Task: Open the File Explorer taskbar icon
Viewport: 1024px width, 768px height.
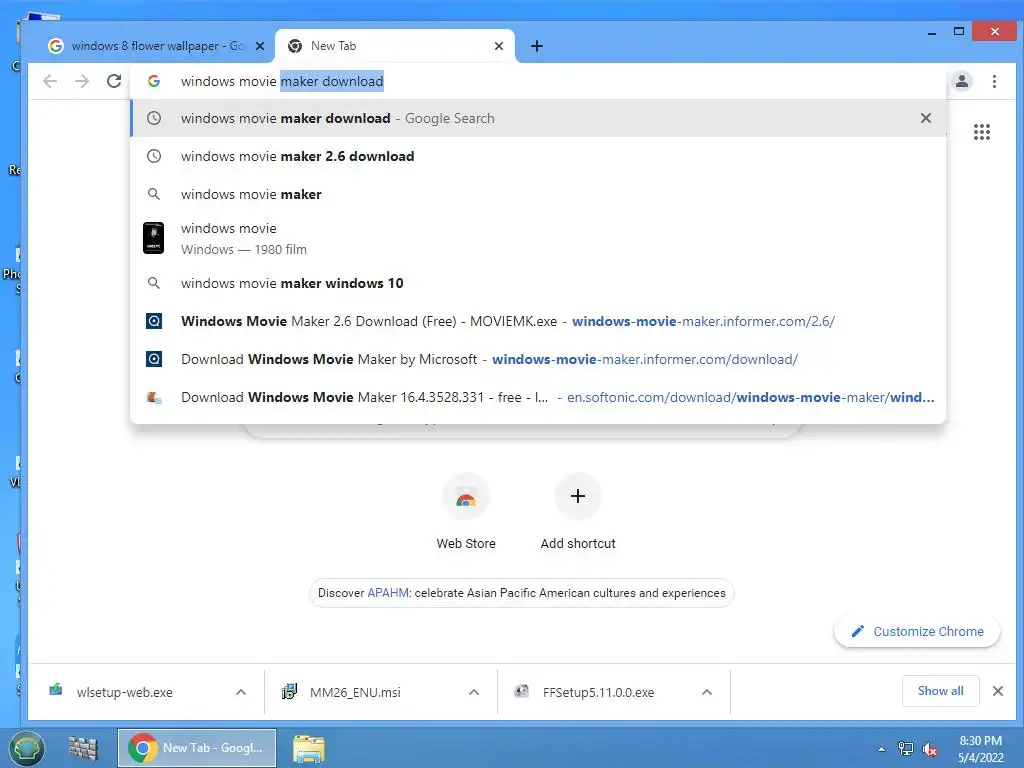Action: 309,748
